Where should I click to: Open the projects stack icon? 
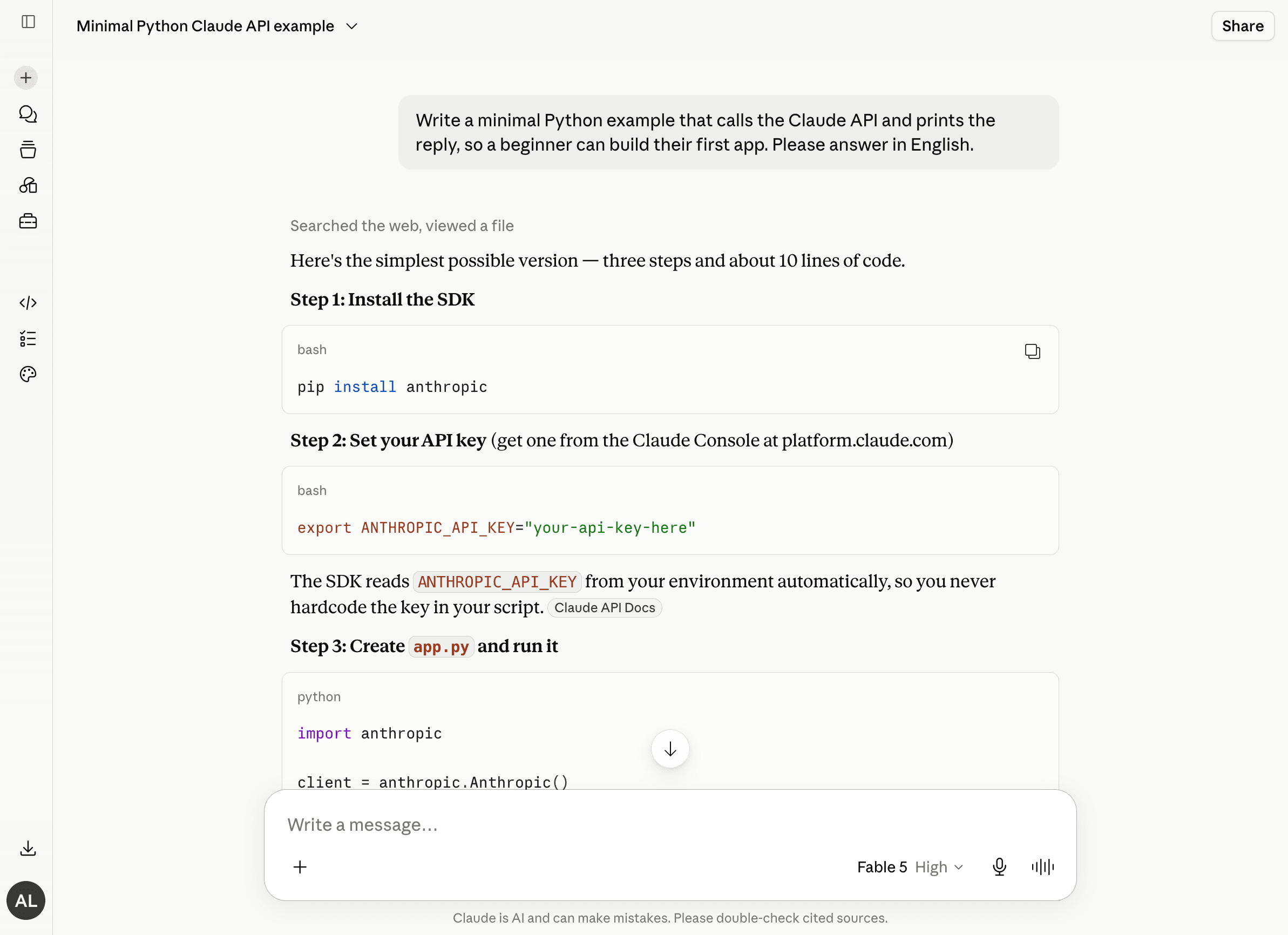tap(28, 150)
